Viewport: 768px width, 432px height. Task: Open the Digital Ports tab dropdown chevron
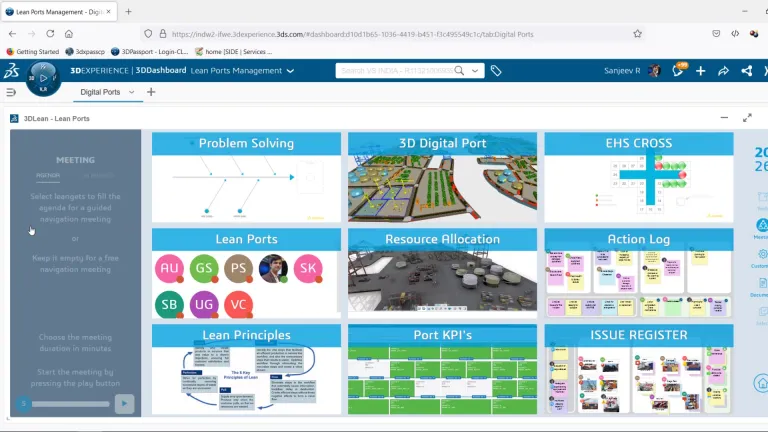[131, 92]
